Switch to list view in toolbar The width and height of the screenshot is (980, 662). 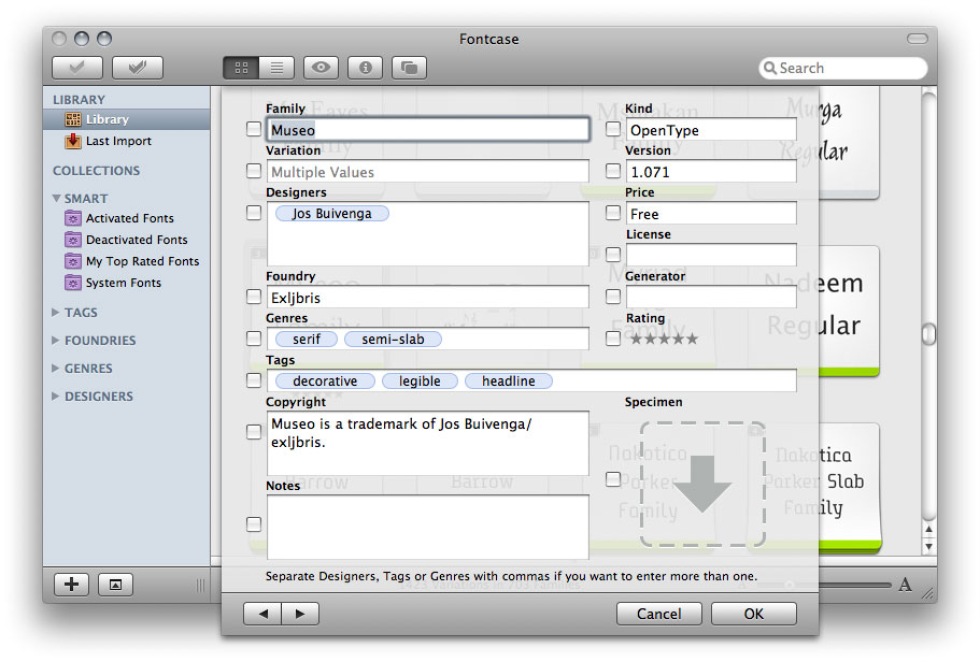[x=275, y=69]
